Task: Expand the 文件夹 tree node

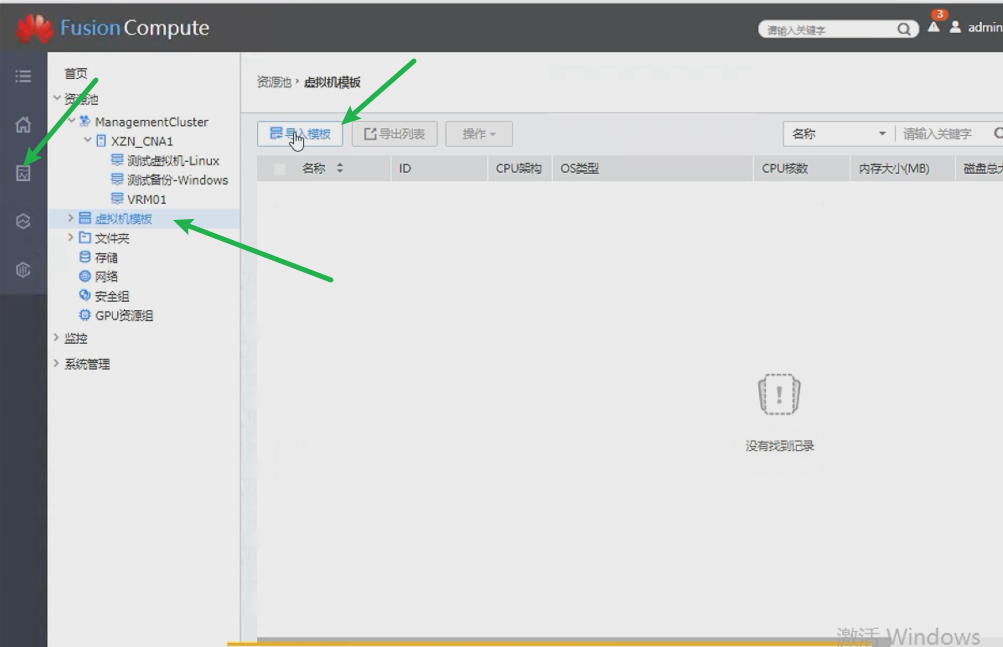Action: 70,238
